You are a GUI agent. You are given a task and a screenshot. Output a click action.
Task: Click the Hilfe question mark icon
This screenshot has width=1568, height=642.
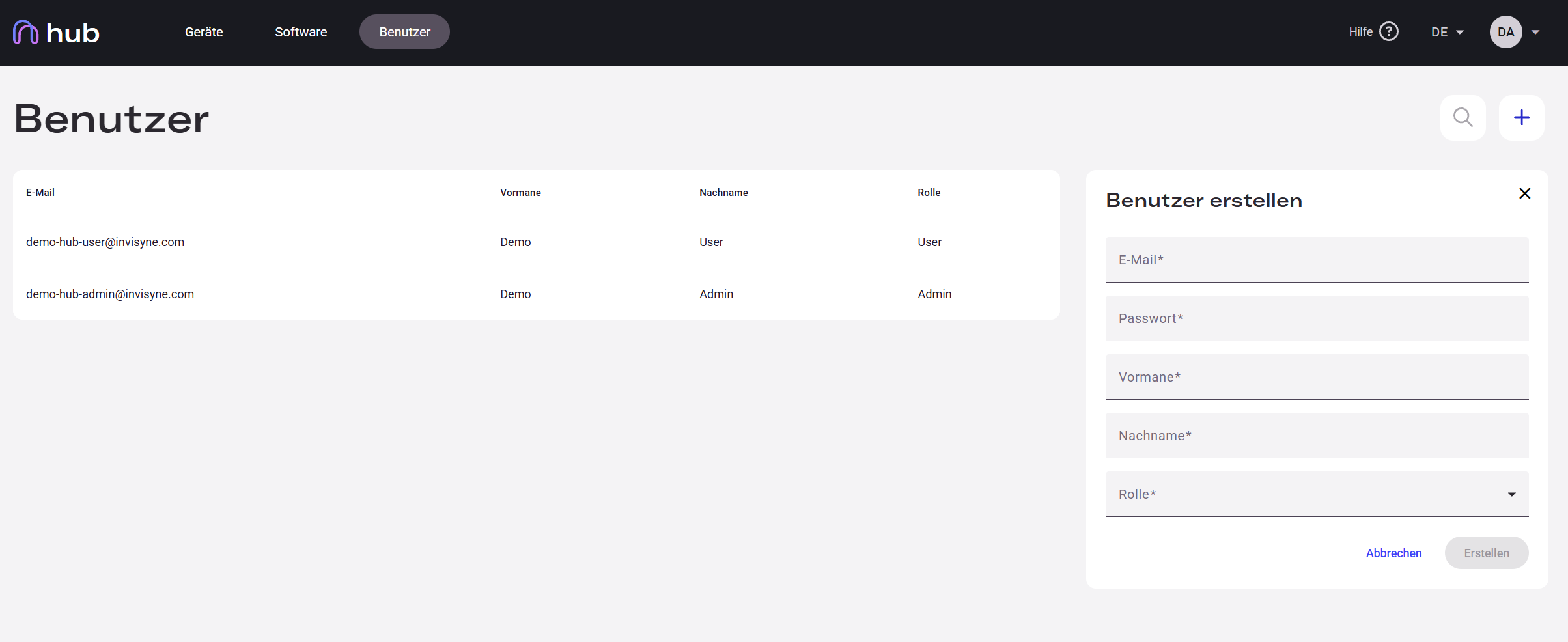1389,31
